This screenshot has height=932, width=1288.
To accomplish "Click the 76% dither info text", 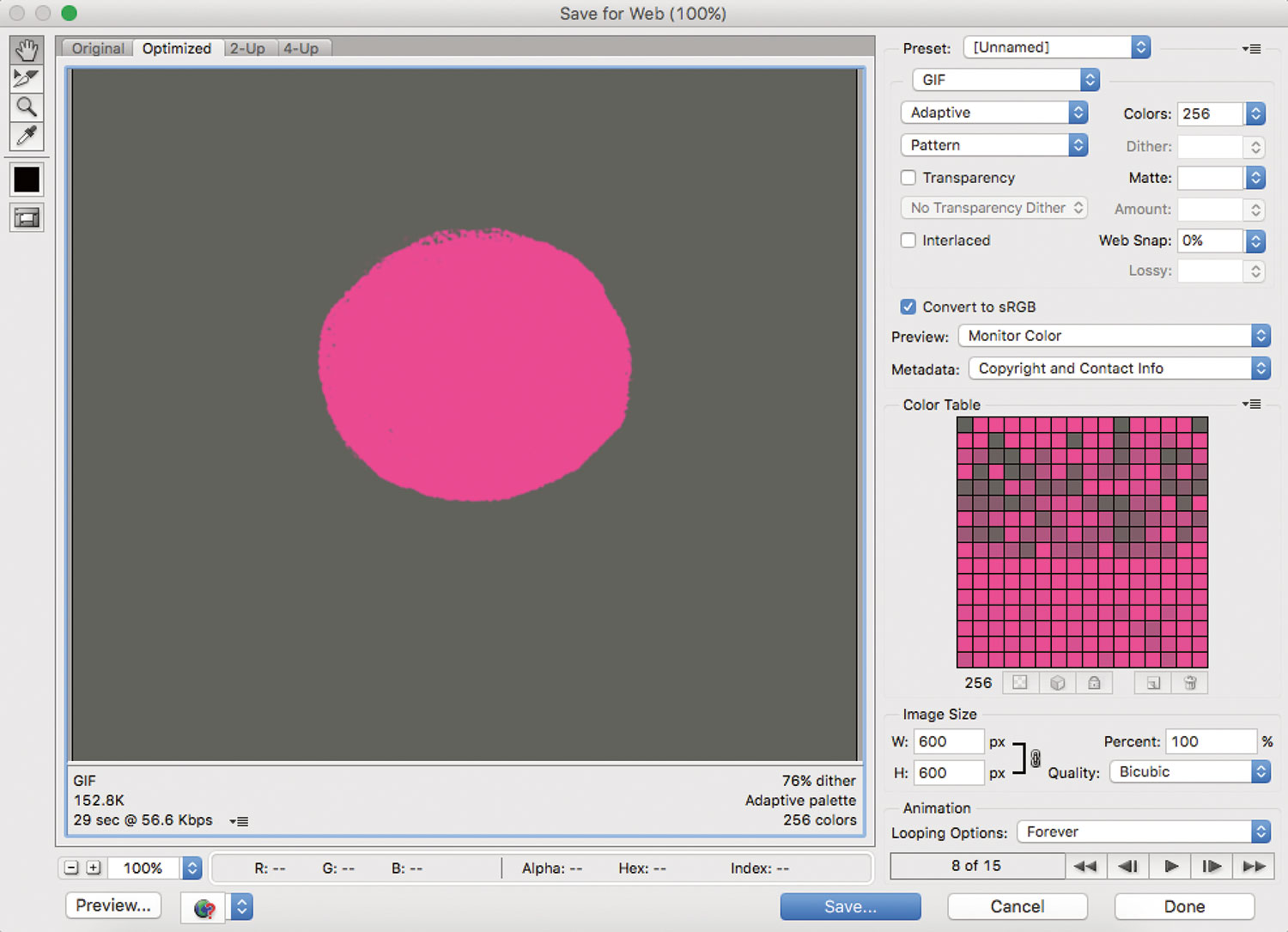I will tap(818, 781).
